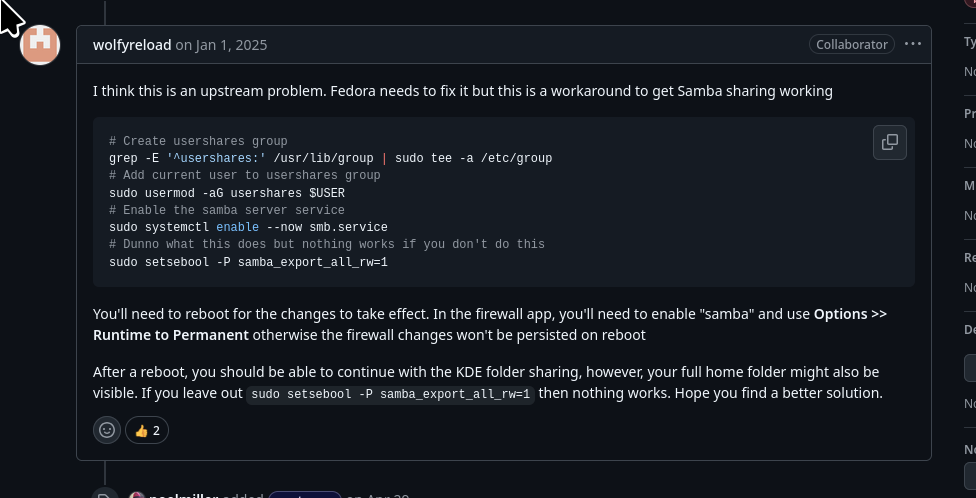Click the "# Enable the samba server service" comment
The width and height of the screenshot is (976, 498).
[227, 210]
